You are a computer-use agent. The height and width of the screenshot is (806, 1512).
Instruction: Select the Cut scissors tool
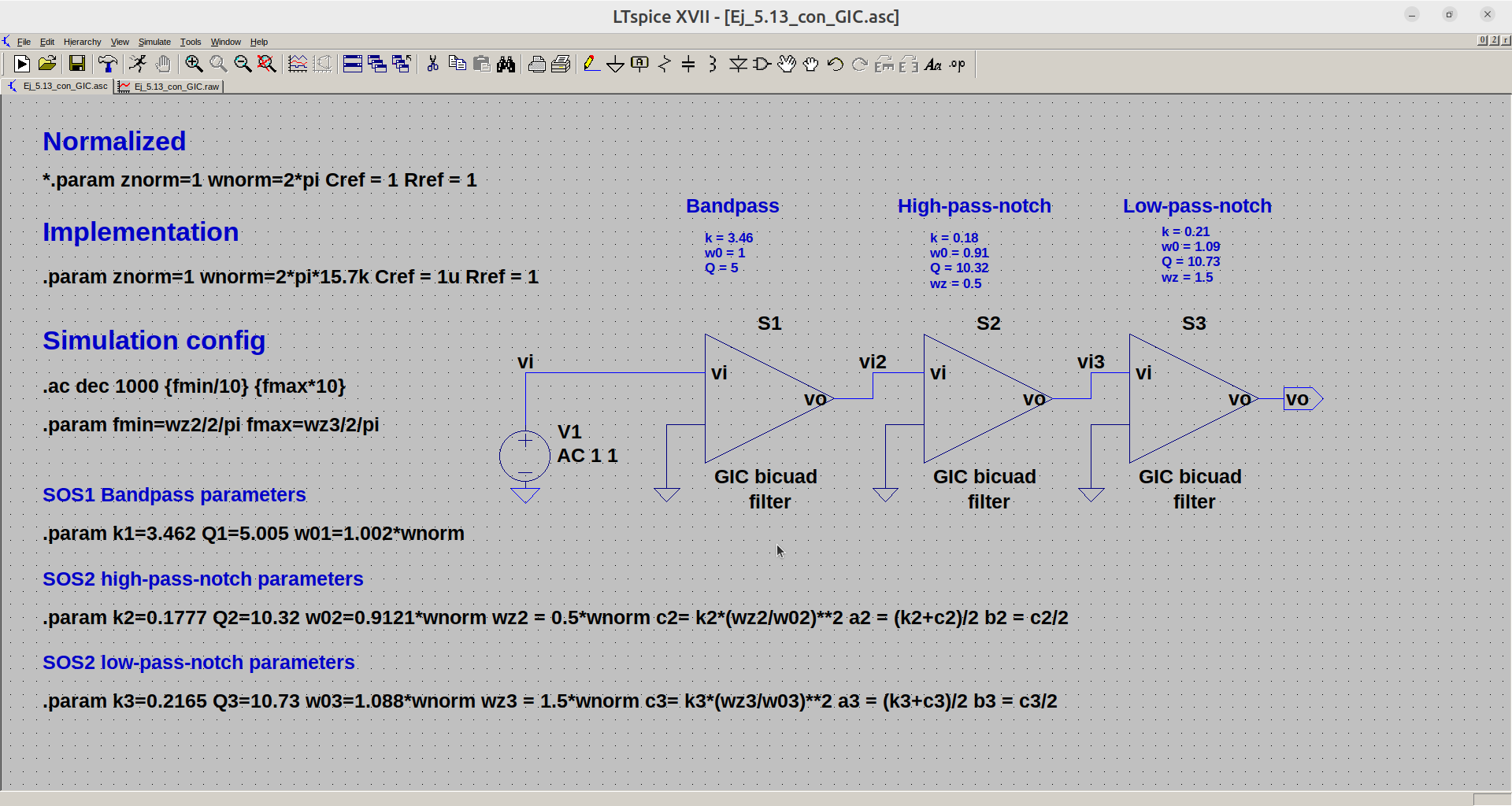click(x=432, y=65)
